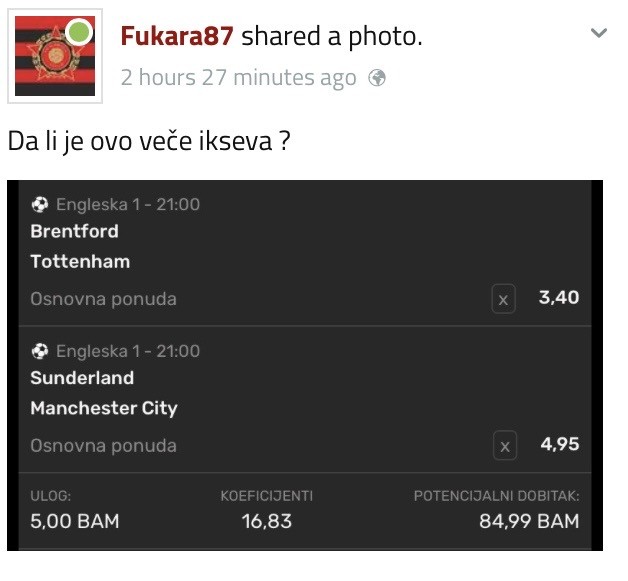The height and width of the screenshot is (581, 628).
Task: Open Fukara87 username link
Action: 177,36
